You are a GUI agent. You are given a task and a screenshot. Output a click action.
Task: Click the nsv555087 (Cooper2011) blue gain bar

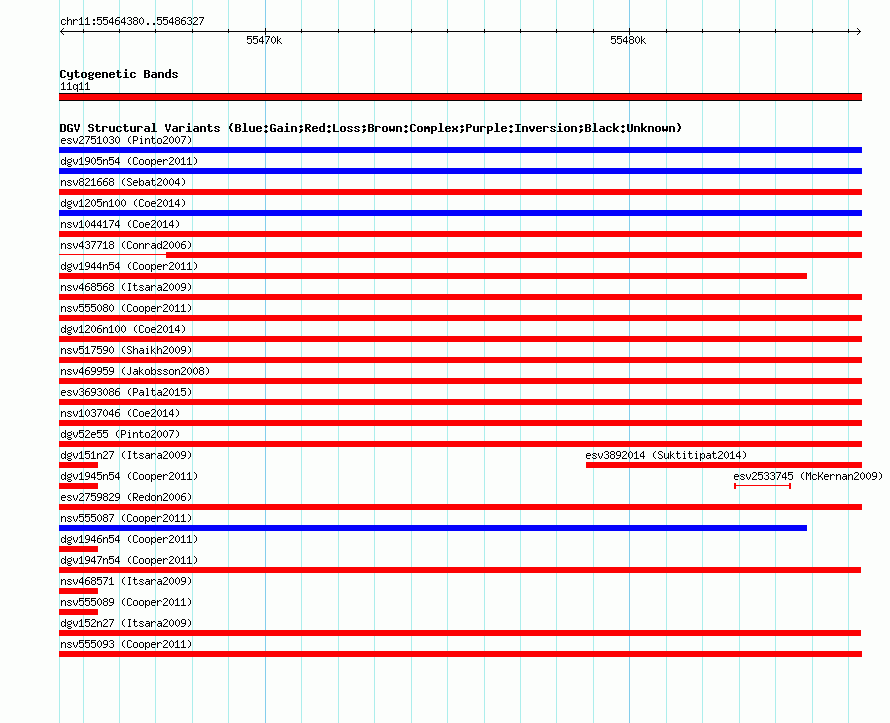(433, 528)
